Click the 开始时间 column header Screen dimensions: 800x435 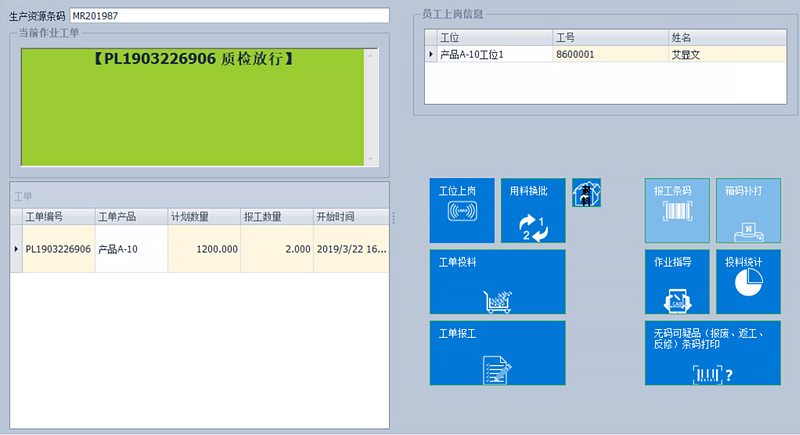click(348, 217)
